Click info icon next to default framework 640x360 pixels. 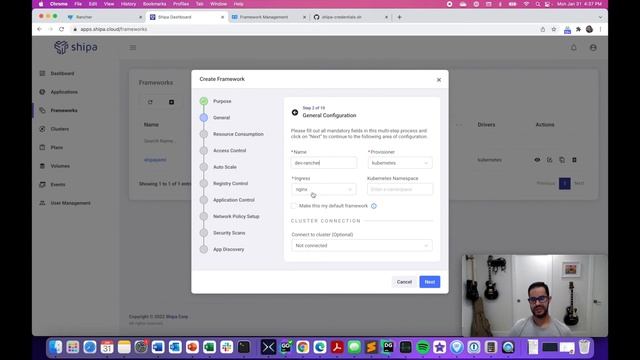coord(374,206)
